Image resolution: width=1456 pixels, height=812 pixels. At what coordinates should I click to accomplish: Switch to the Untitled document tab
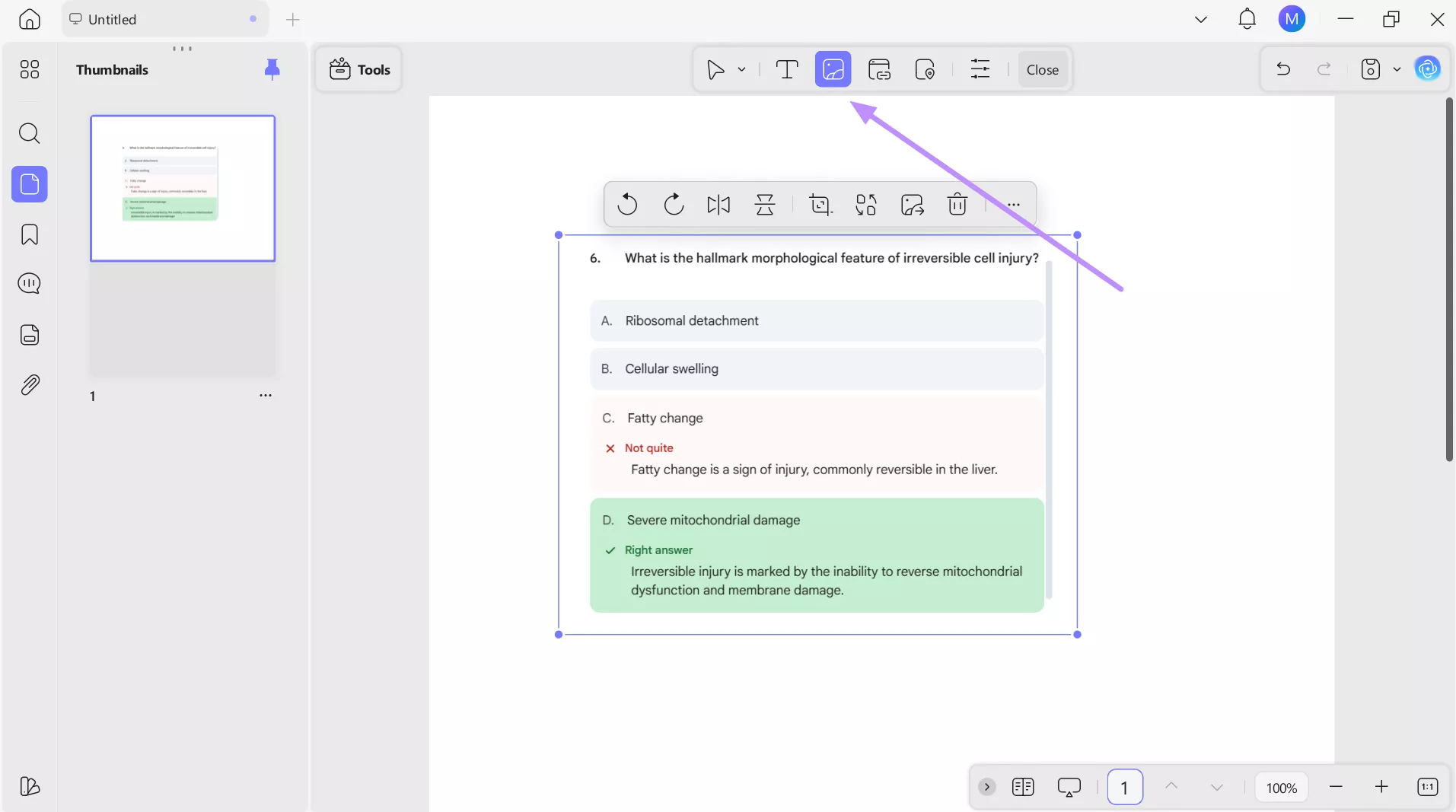point(164,19)
